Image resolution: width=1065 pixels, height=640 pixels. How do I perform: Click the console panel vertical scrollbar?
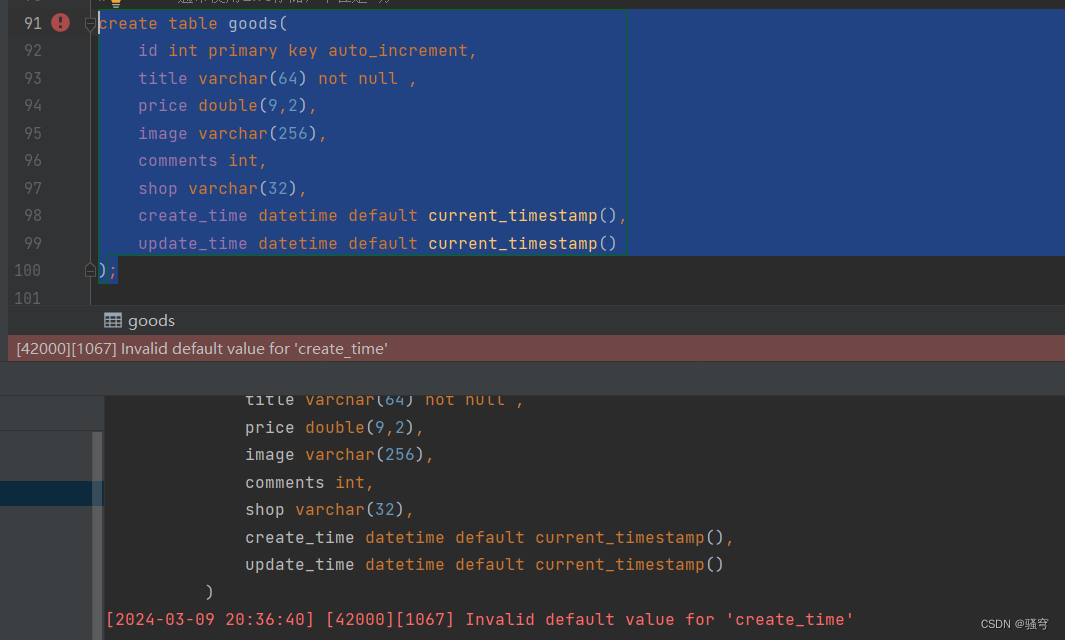tap(97, 535)
